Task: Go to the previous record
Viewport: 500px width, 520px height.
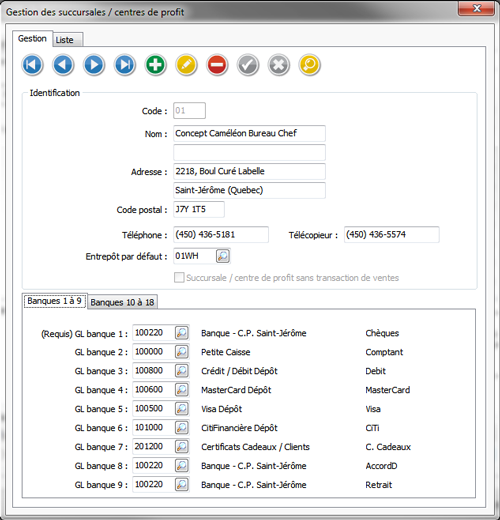Action: coord(63,65)
